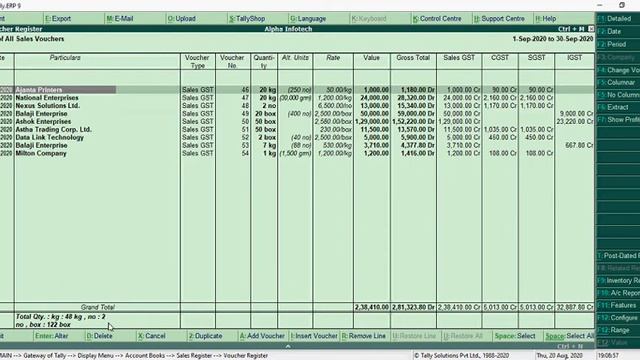The height and width of the screenshot is (360, 640).
Task: Click the date range 1-Sep-2020 to 30-Sep-2020
Action: (553, 39)
